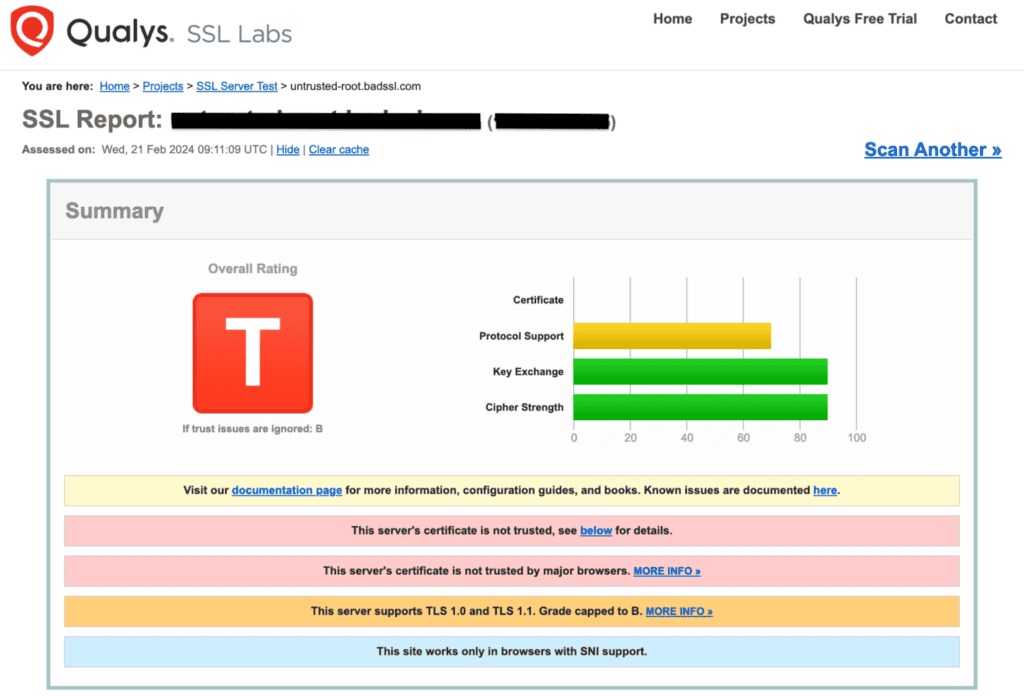Click untrusted-root.badssl.com breadcrumb text
This screenshot has height=696, width=1024.
coord(355,86)
